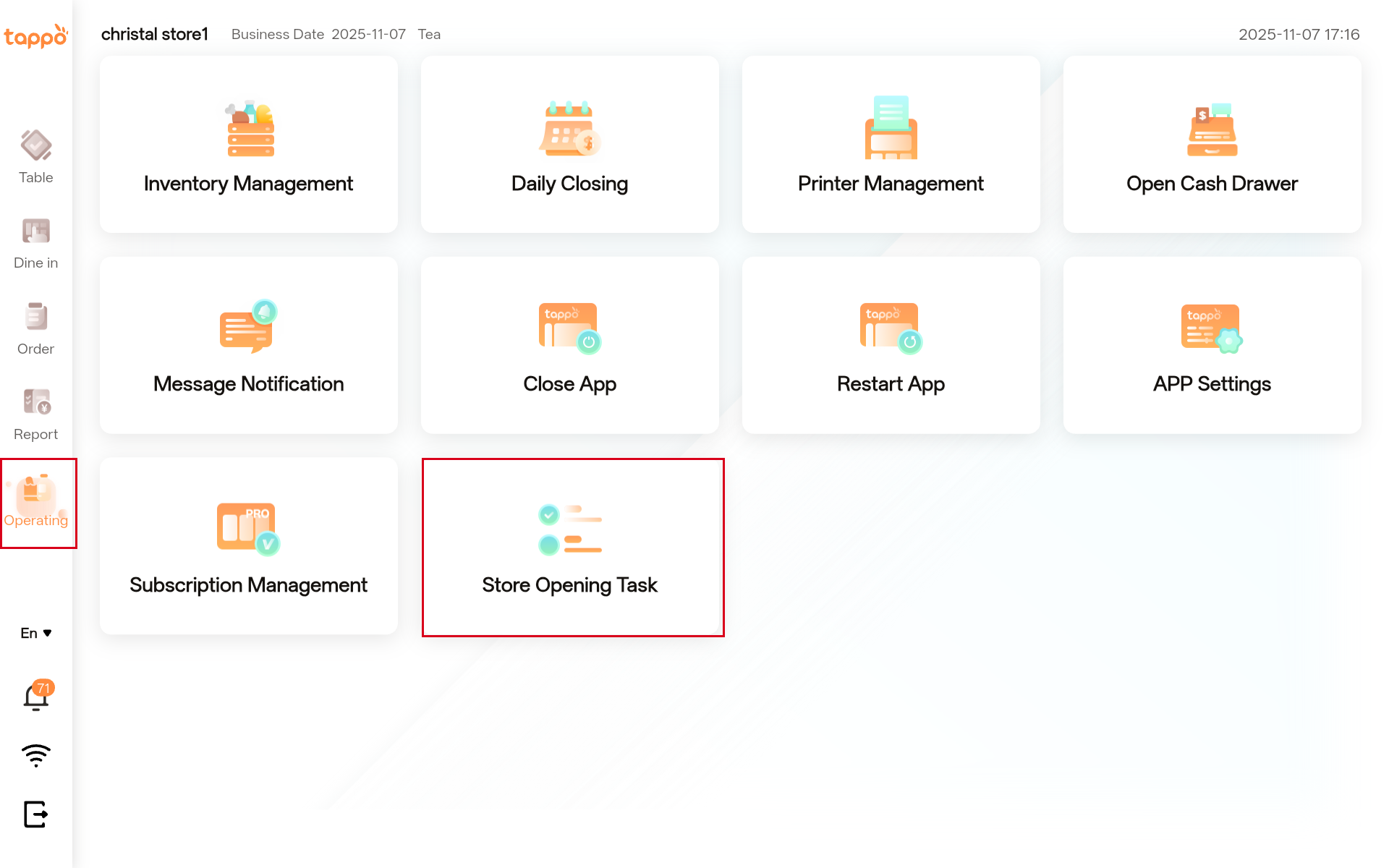Click the Close App tile
The height and width of the screenshot is (868, 1389).
[x=569, y=346]
